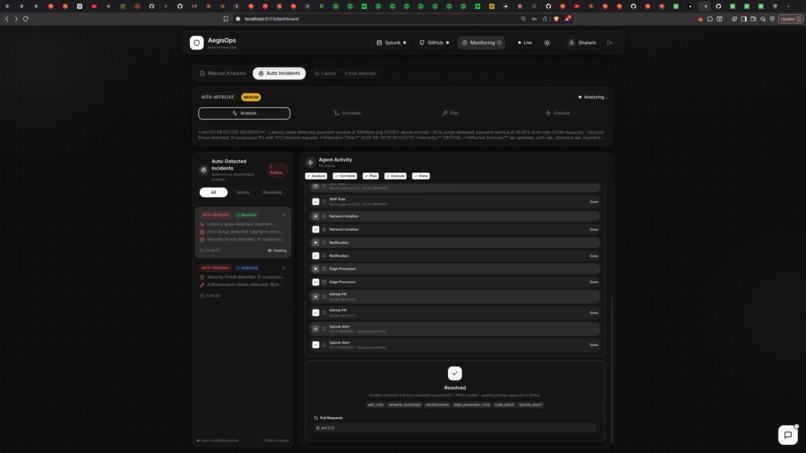Toggle the Done chip in Agent Activity
Image resolution: width=806 pixels, height=453 pixels.
pyautogui.click(x=421, y=176)
